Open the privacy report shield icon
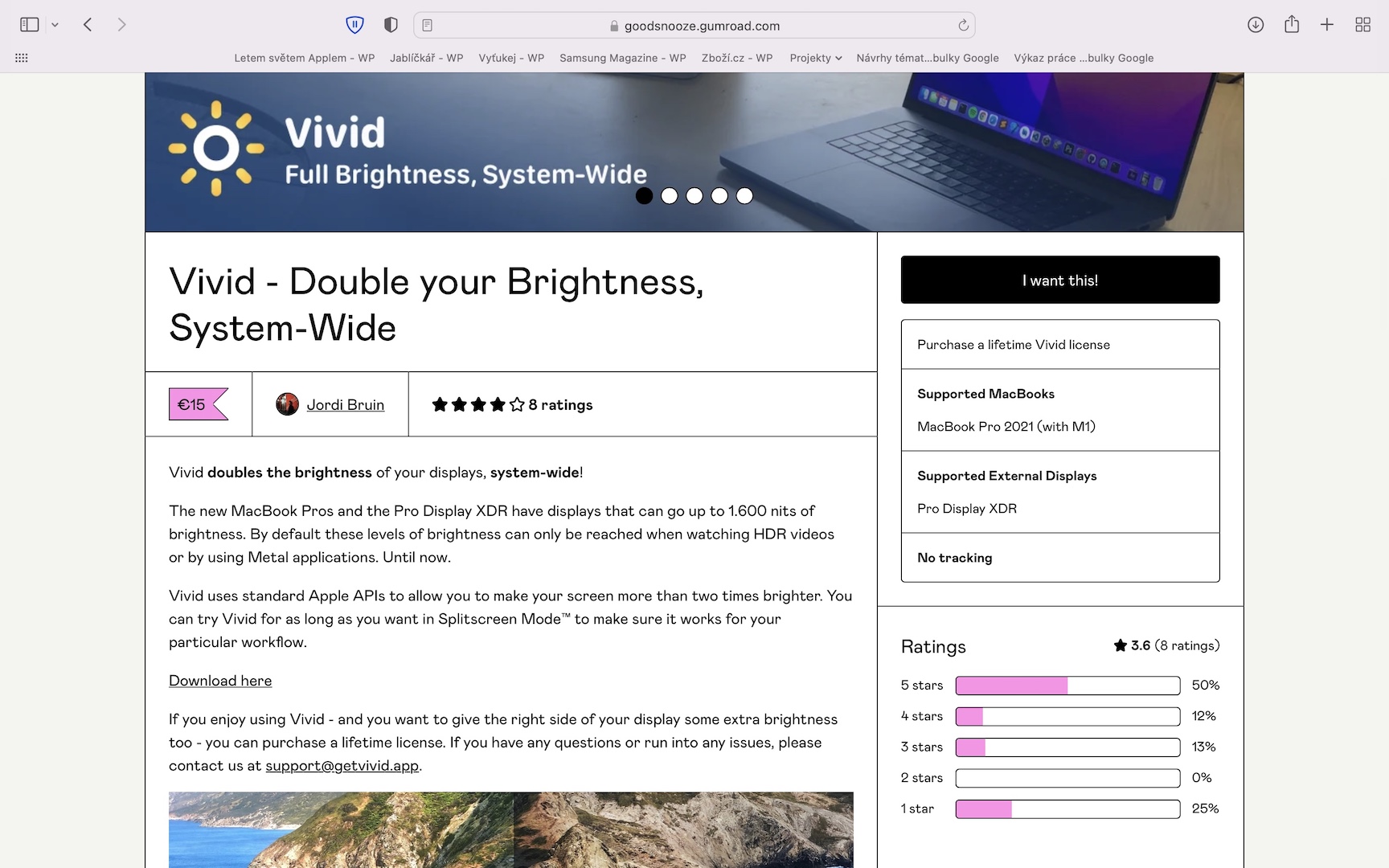This screenshot has height=868, width=1389. 391,25
